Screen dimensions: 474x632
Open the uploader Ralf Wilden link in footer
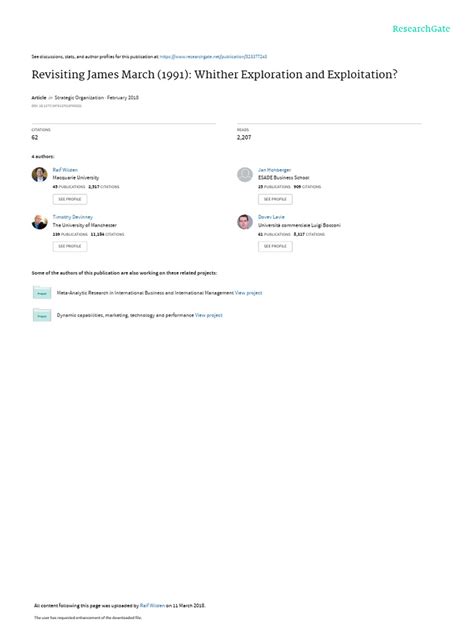point(152,605)
